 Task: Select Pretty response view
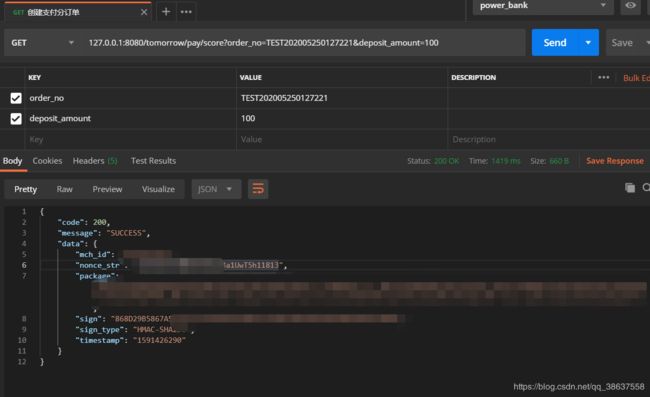(x=25, y=189)
